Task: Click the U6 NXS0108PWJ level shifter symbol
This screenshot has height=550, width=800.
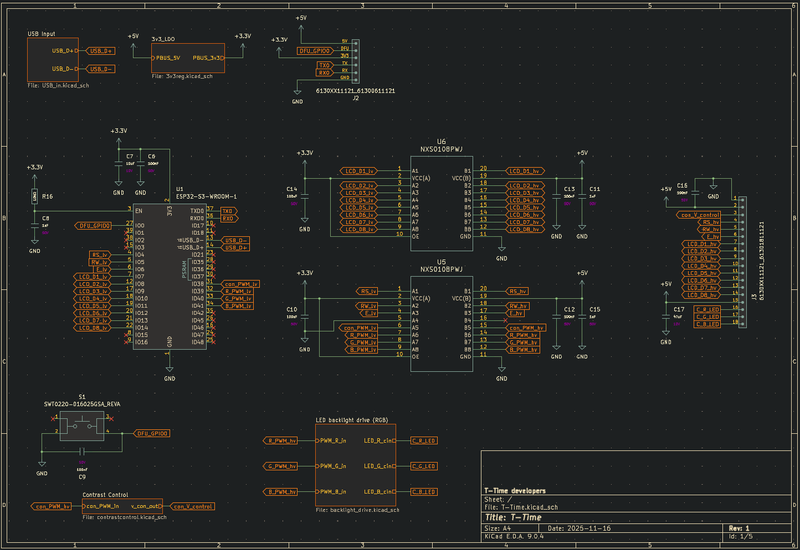Action: pyautogui.click(x=441, y=203)
